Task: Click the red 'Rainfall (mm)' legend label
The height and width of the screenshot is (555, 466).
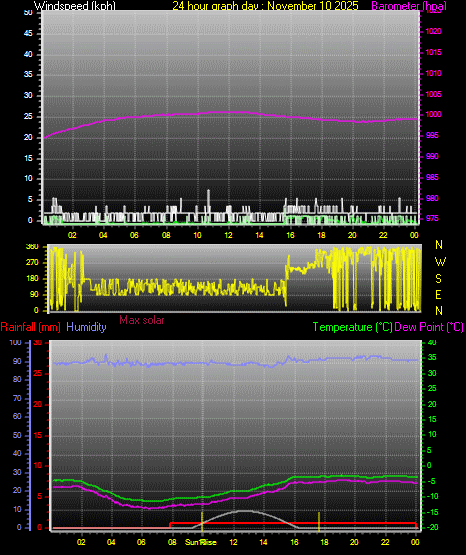Action: 30,327
